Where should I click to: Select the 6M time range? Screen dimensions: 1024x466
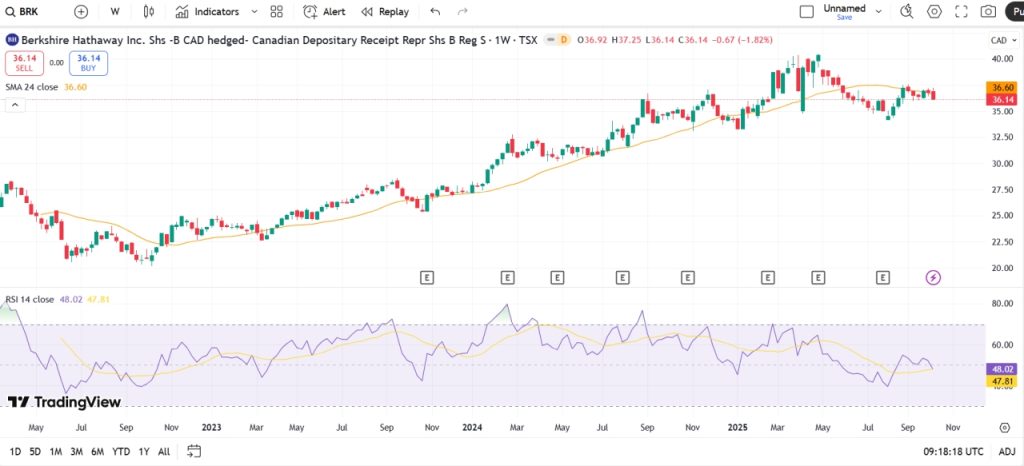98,451
